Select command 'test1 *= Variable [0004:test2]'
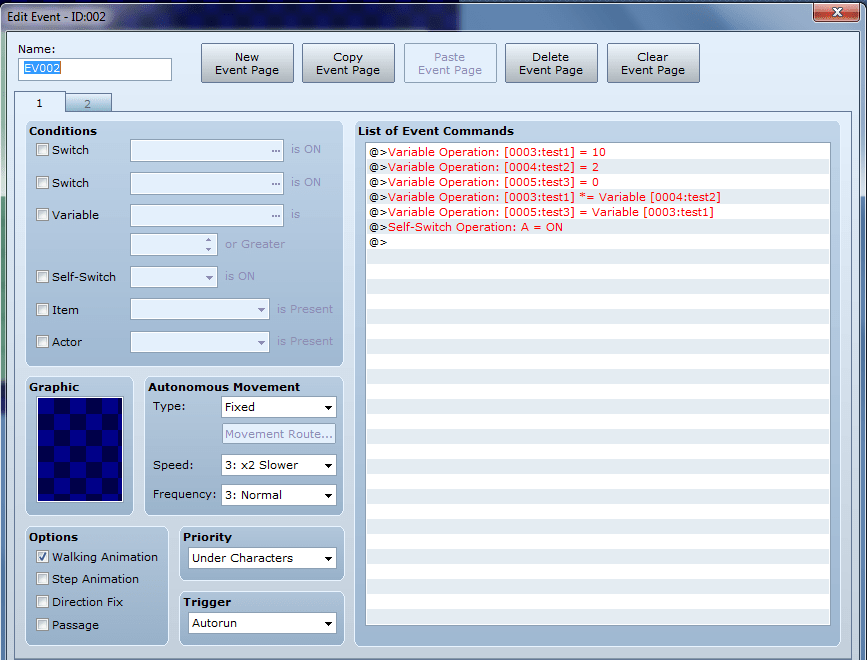The image size is (867, 660). 598,197
